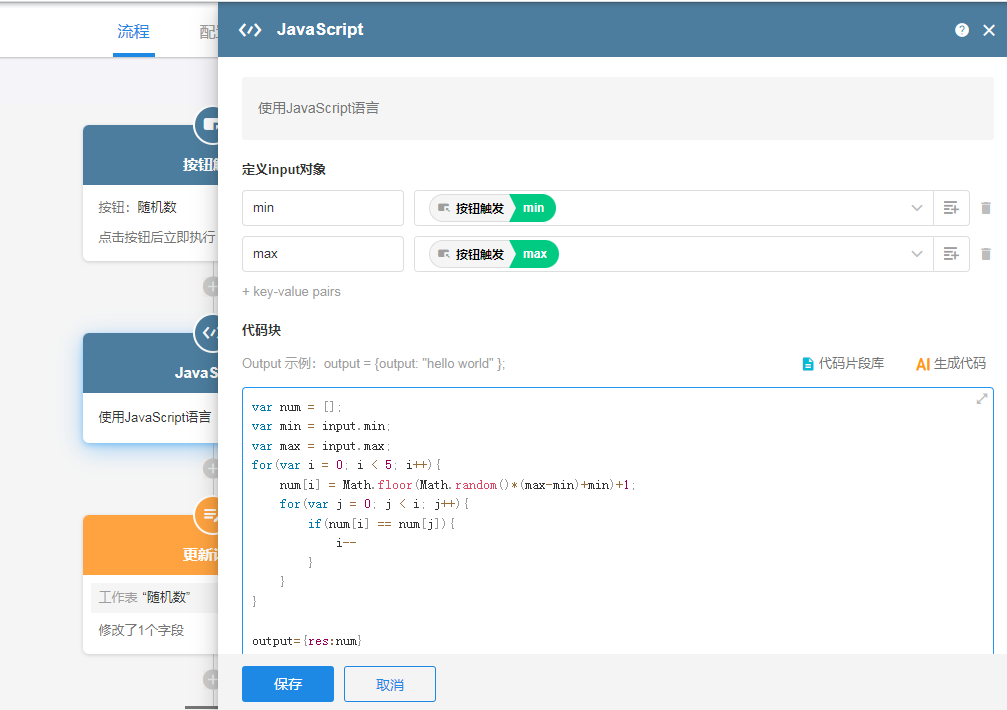This screenshot has width=1007, height=710.
Task: Open field selector for max row
Action: pos(951,254)
